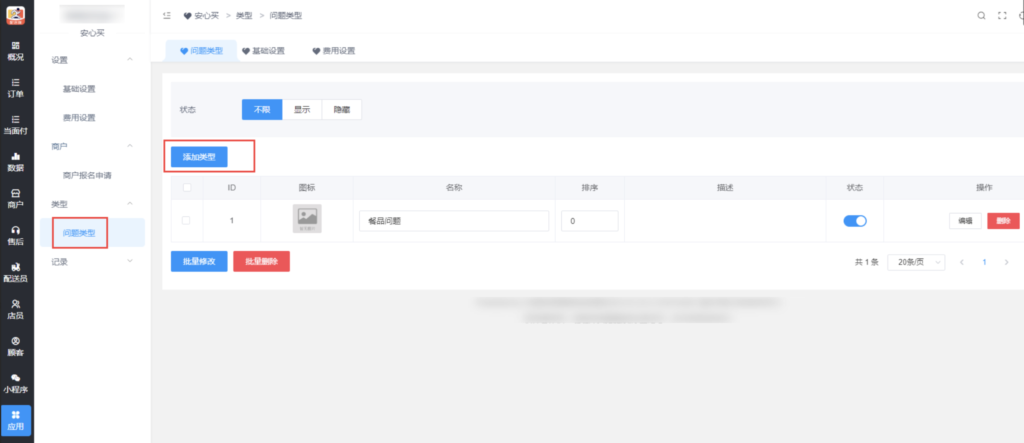This screenshot has width=1024, height=443.
Task: Open the 概况 overview sidebar icon
Action: coord(16,51)
